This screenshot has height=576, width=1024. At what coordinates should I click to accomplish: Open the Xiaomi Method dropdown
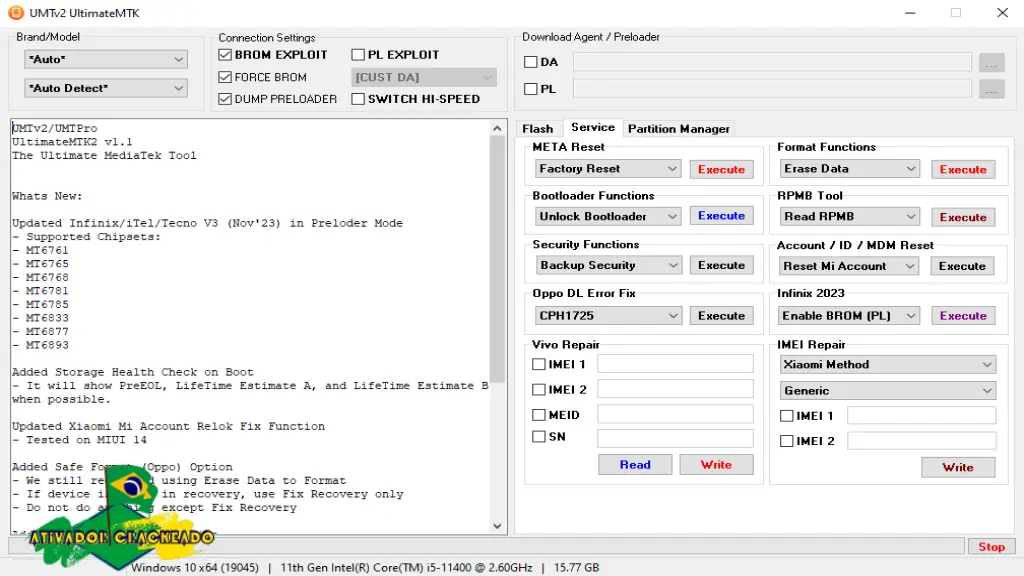point(888,364)
